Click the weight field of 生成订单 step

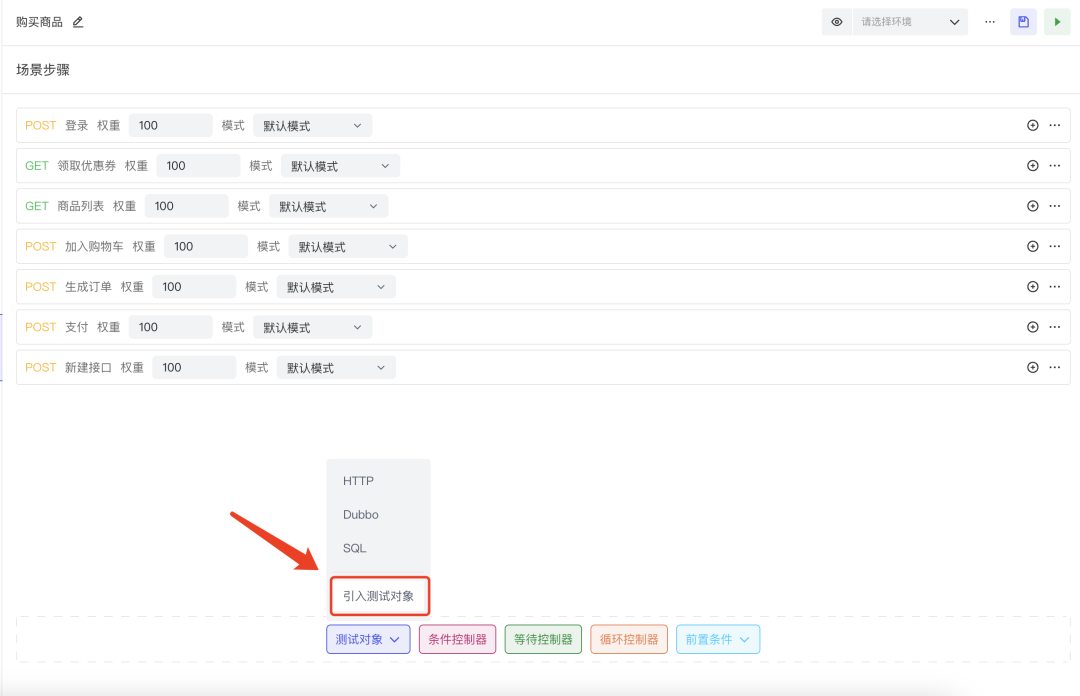[194, 287]
